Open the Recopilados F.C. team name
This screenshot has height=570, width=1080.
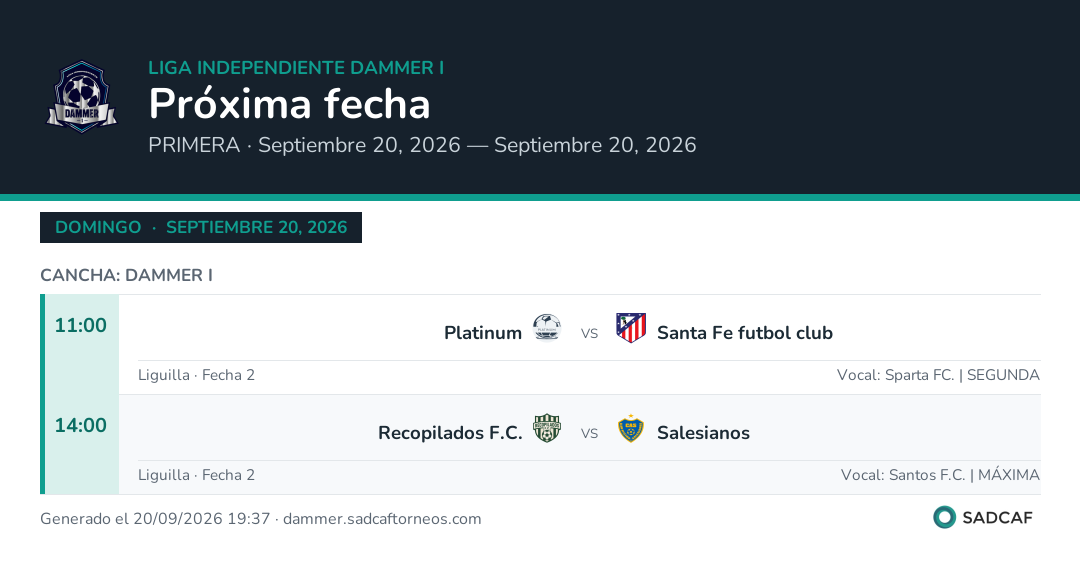coord(450,433)
